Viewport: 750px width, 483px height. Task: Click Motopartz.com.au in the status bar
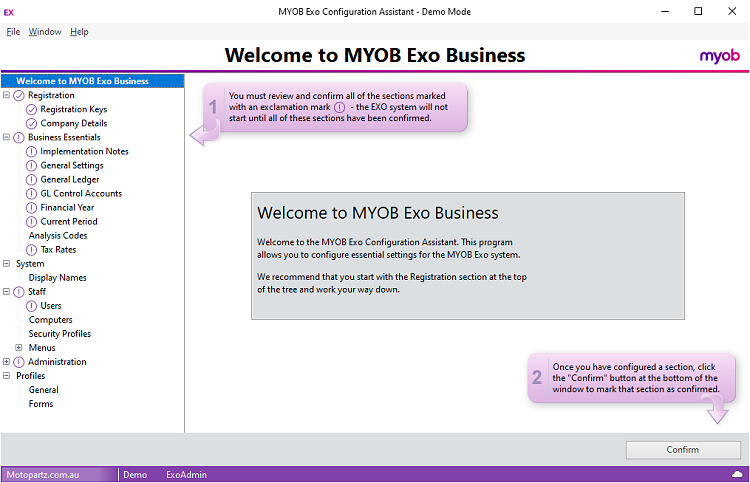(x=43, y=474)
